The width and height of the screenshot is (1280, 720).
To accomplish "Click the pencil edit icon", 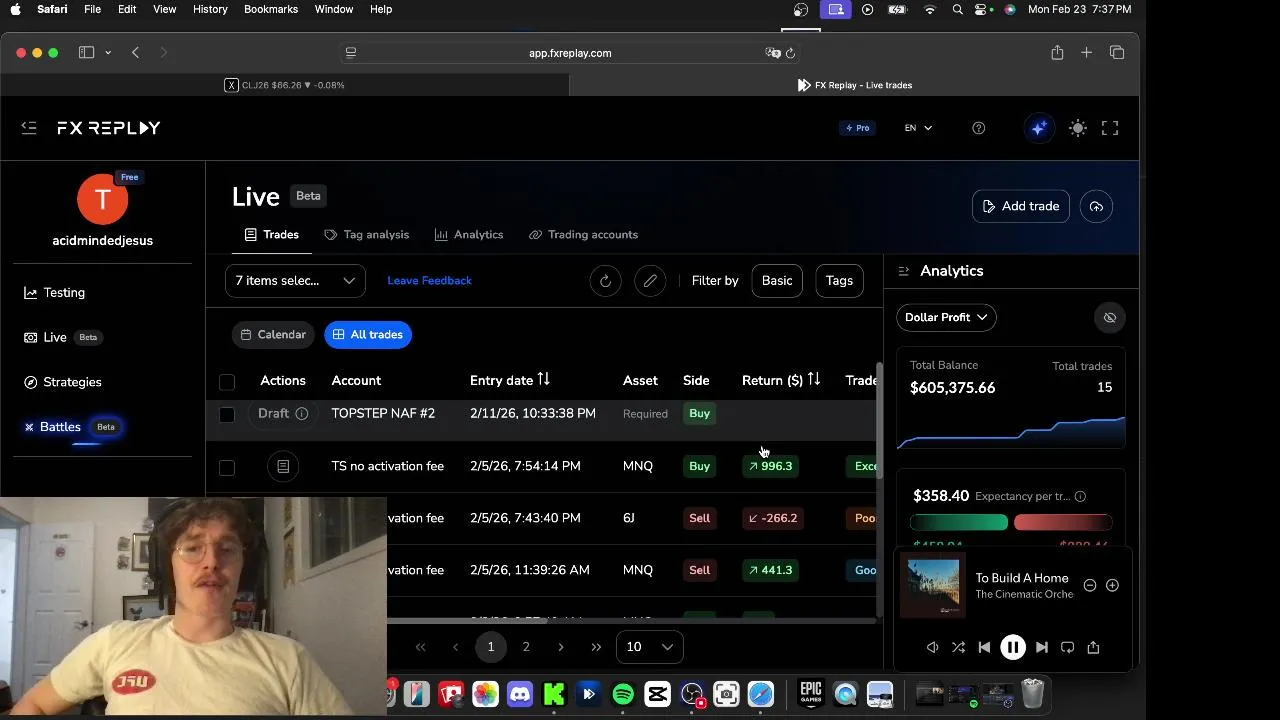I will coord(650,281).
